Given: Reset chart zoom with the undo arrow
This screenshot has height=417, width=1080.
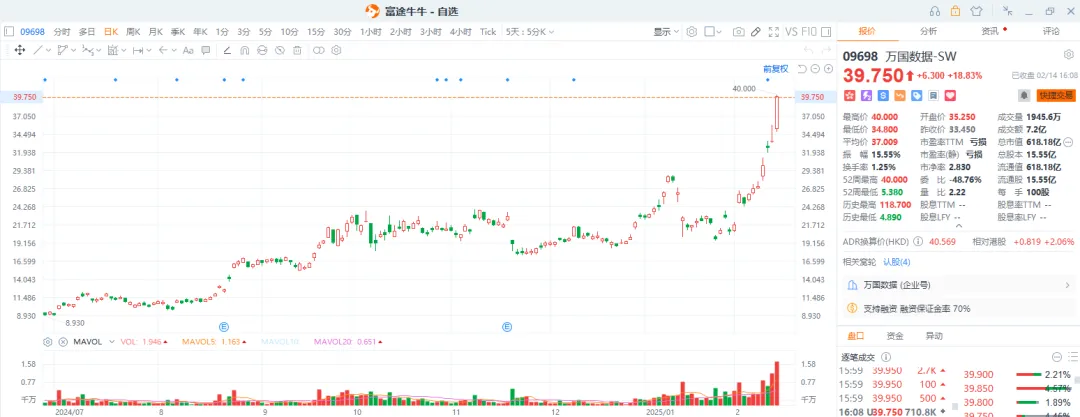Looking at the screenshot, I should 802,69.
